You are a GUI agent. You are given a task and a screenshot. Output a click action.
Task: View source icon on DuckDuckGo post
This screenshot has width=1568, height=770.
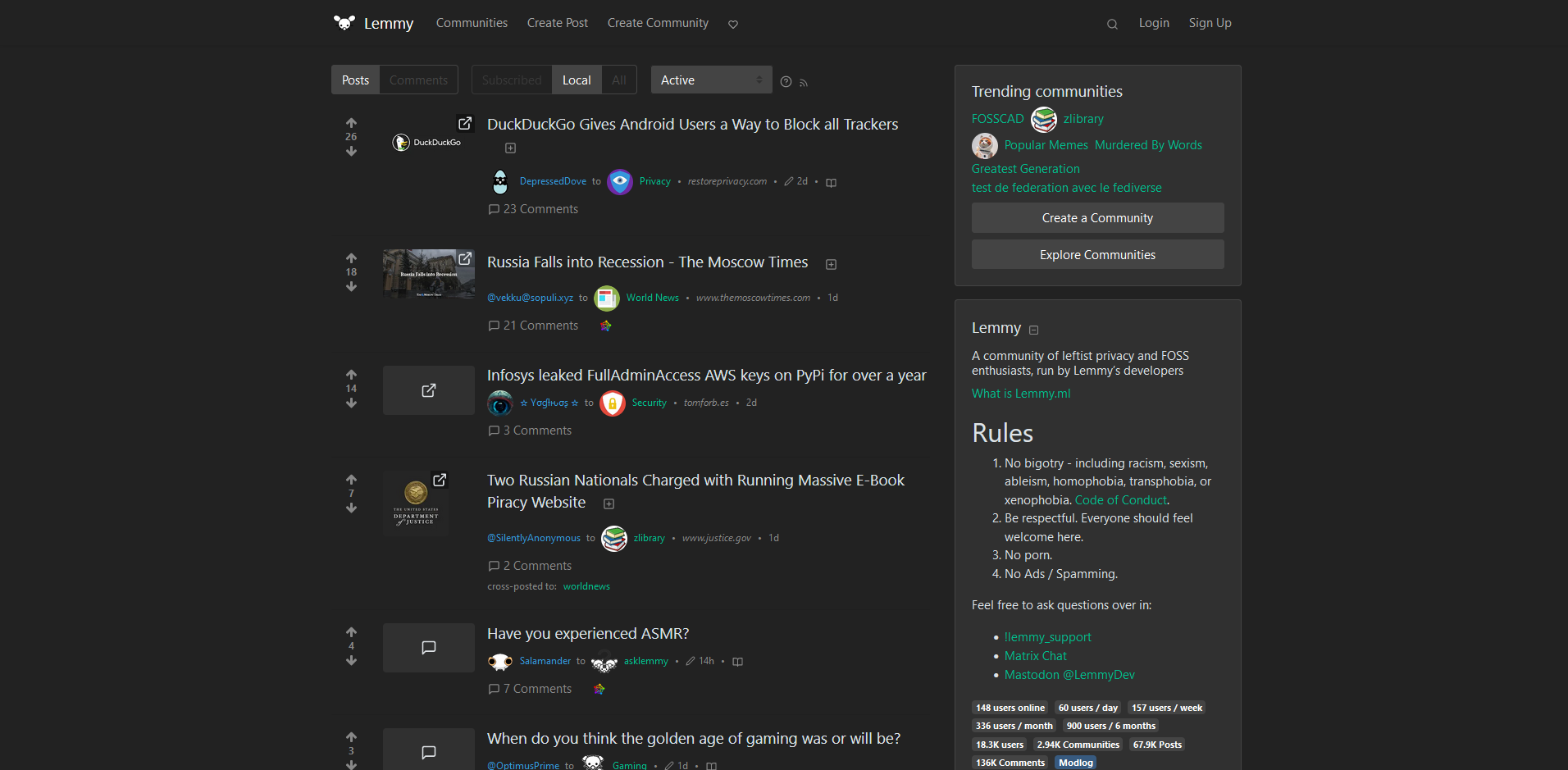pyautogui.click(x=831, y=182)
